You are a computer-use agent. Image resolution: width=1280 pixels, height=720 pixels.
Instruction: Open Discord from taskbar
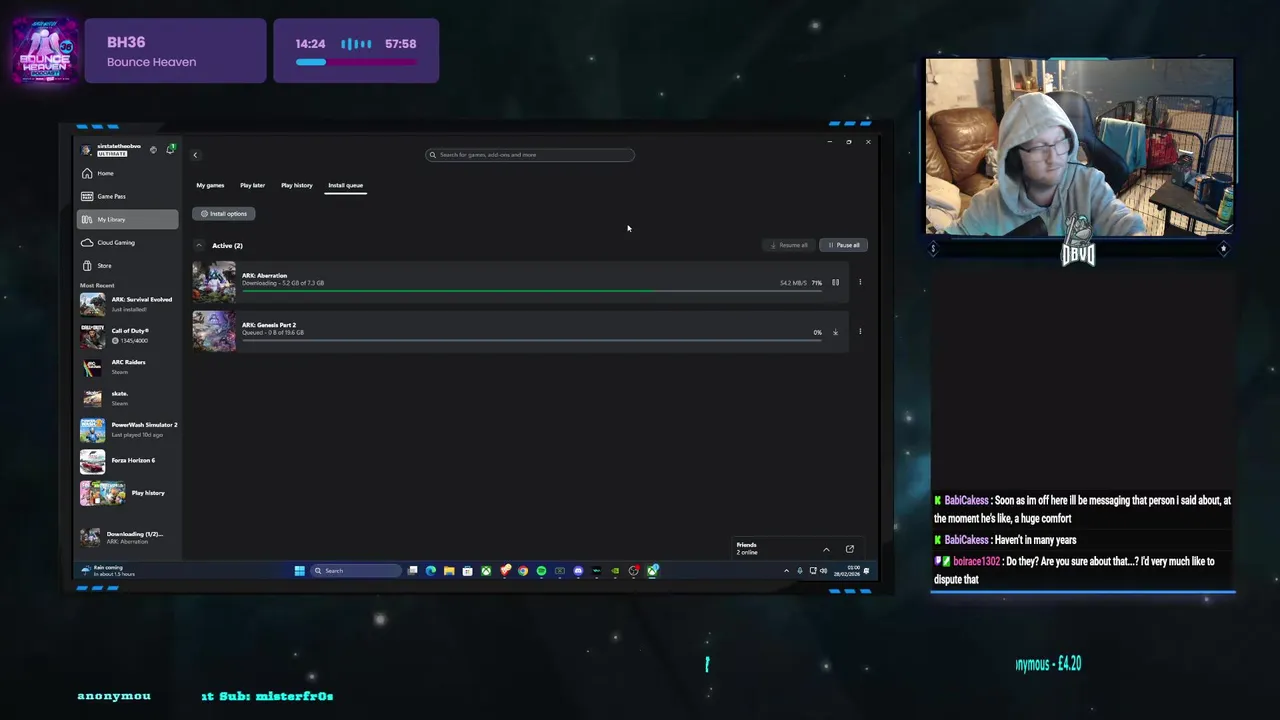pos(578,571)
